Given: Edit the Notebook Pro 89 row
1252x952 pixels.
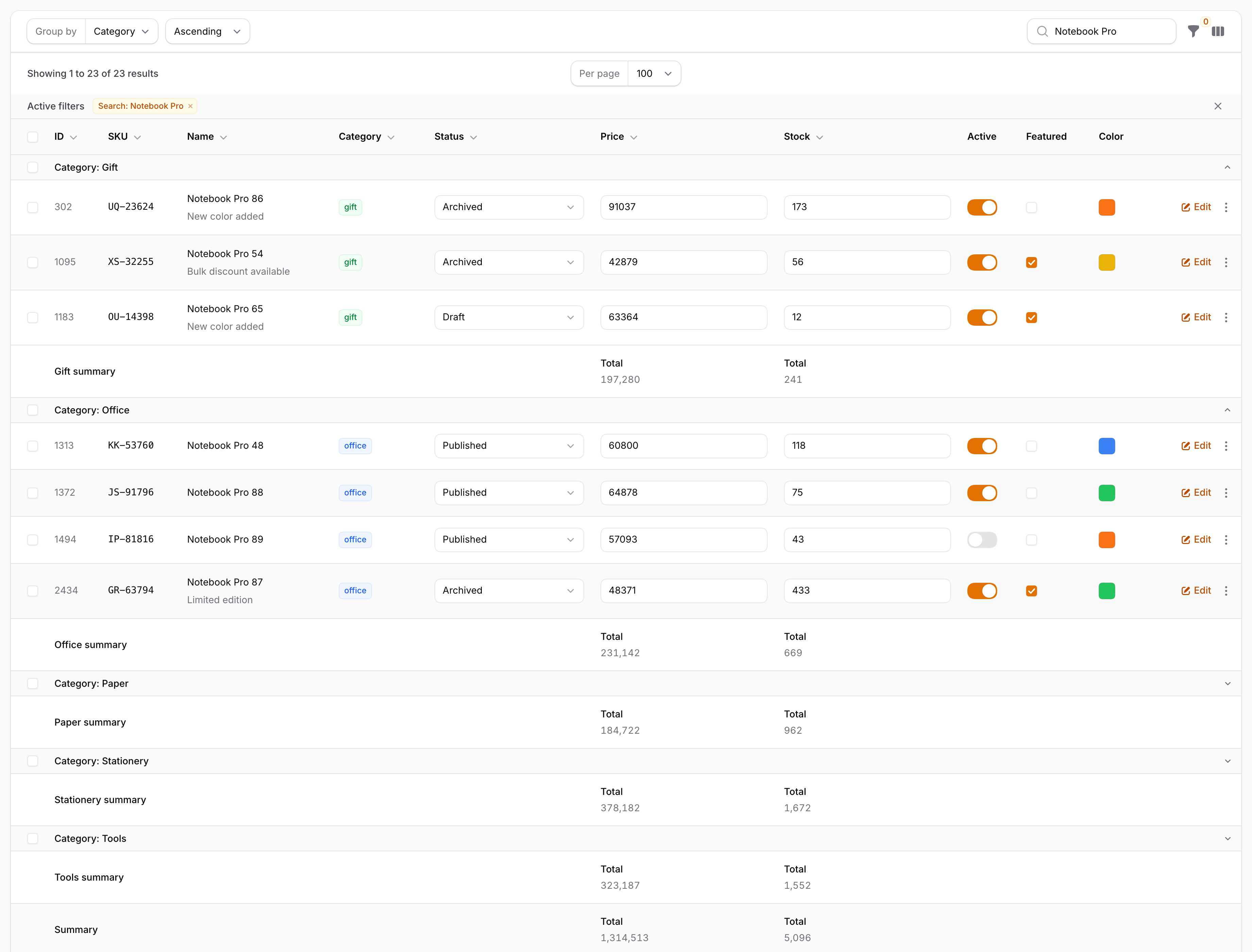Looking at the screenshot, I should (1196, 540).
